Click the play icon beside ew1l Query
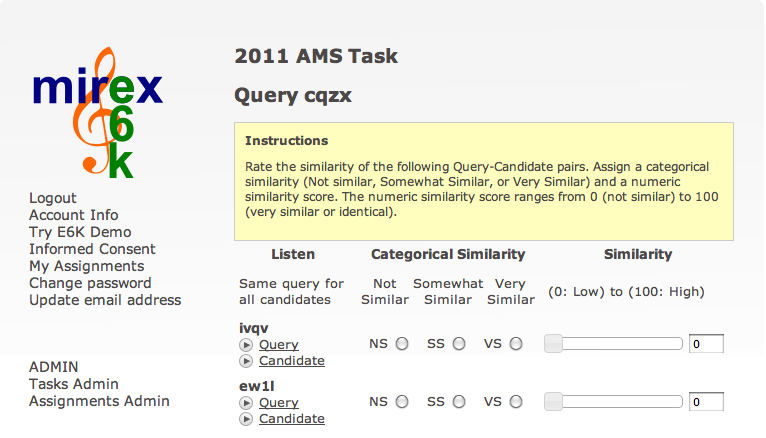The width and height of the screenshot is (766, 438). pos(246,403)
